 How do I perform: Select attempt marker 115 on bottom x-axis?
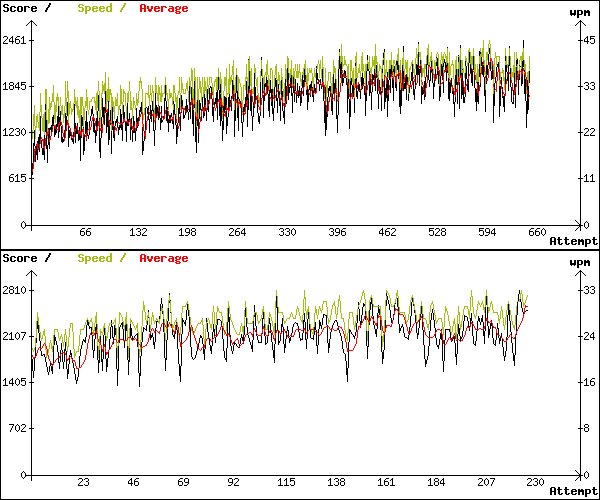[x=287, y=482]
